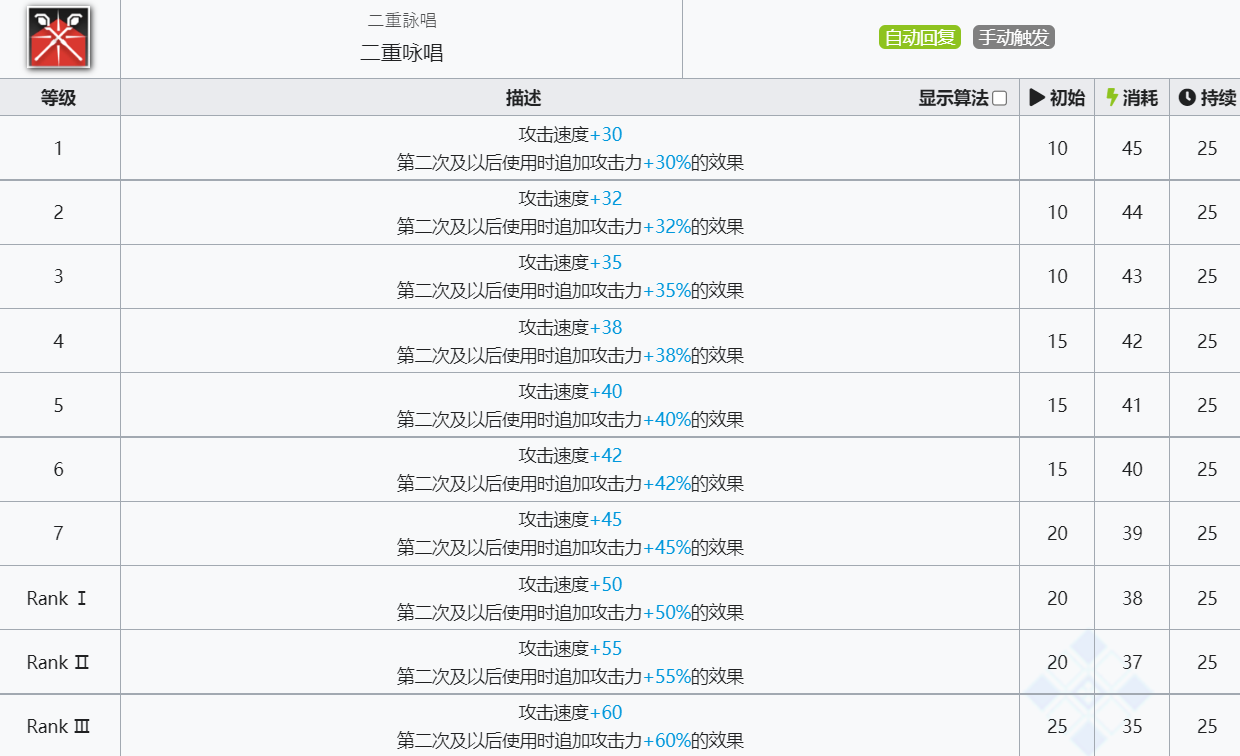
Task: Click 攻击速度+50 description text
Action: pyautogui.click(x=570, y=584)
